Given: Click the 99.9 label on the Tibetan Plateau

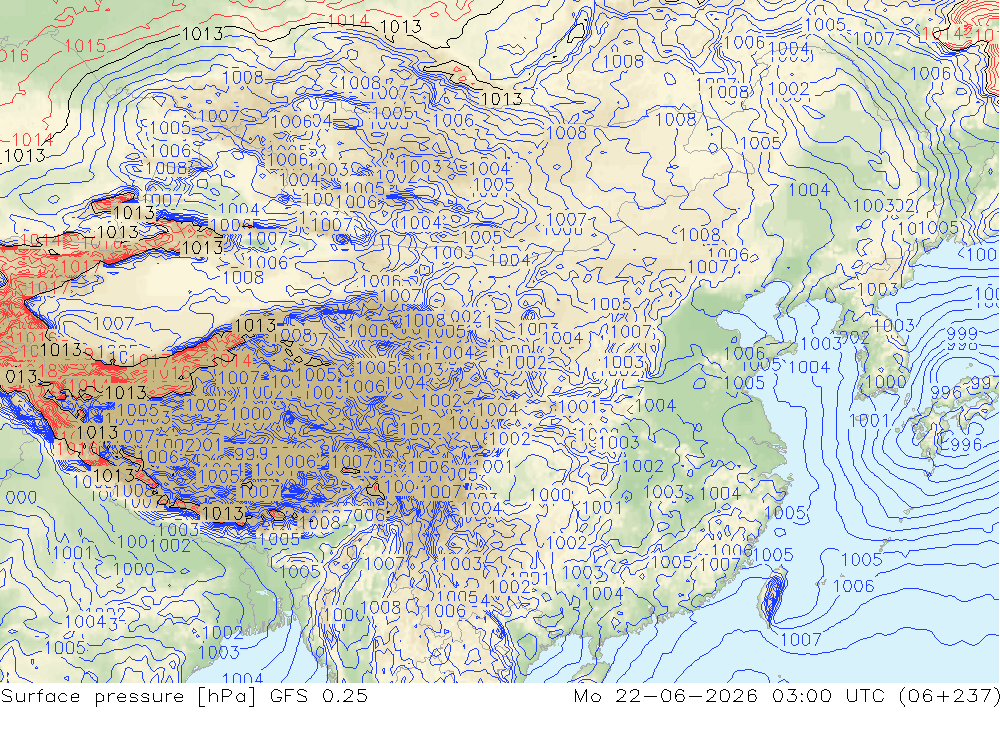Looking at the screenshot, I should click(x=251, y=454).
